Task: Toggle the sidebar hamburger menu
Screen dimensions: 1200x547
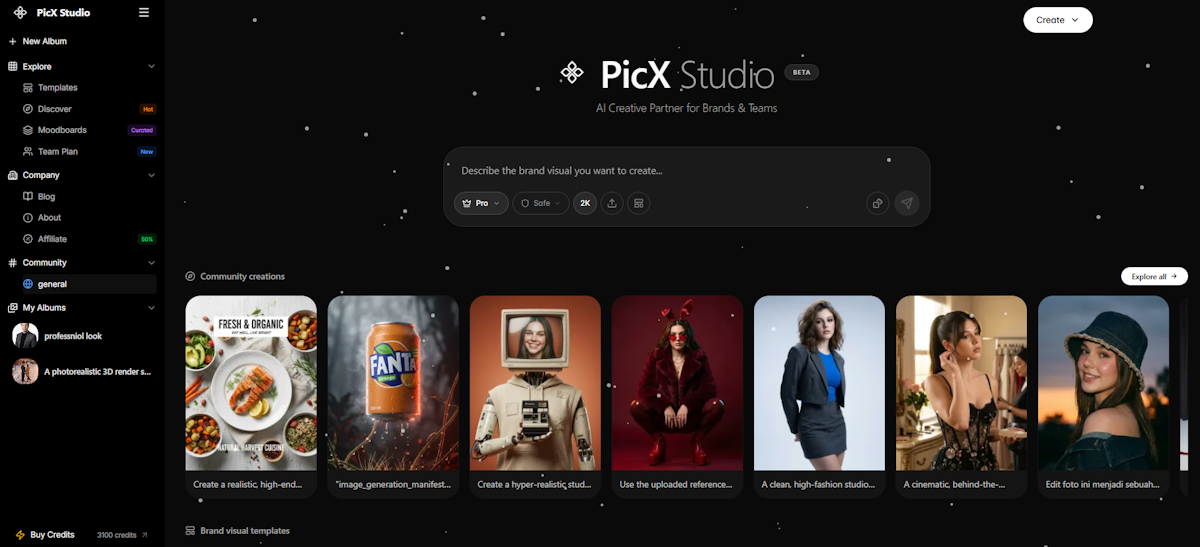Action: tap(144, 13)
